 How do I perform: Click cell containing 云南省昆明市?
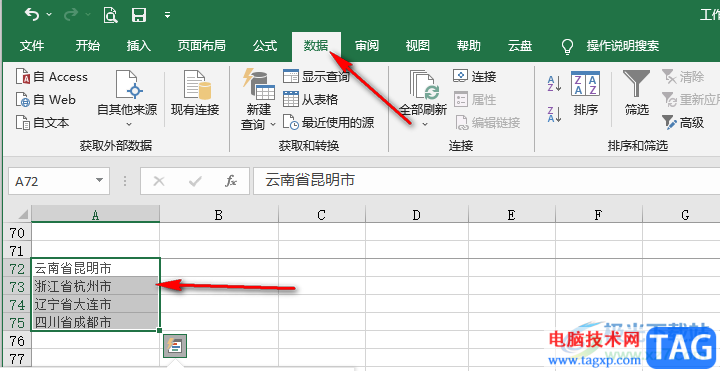click(96, 268)
